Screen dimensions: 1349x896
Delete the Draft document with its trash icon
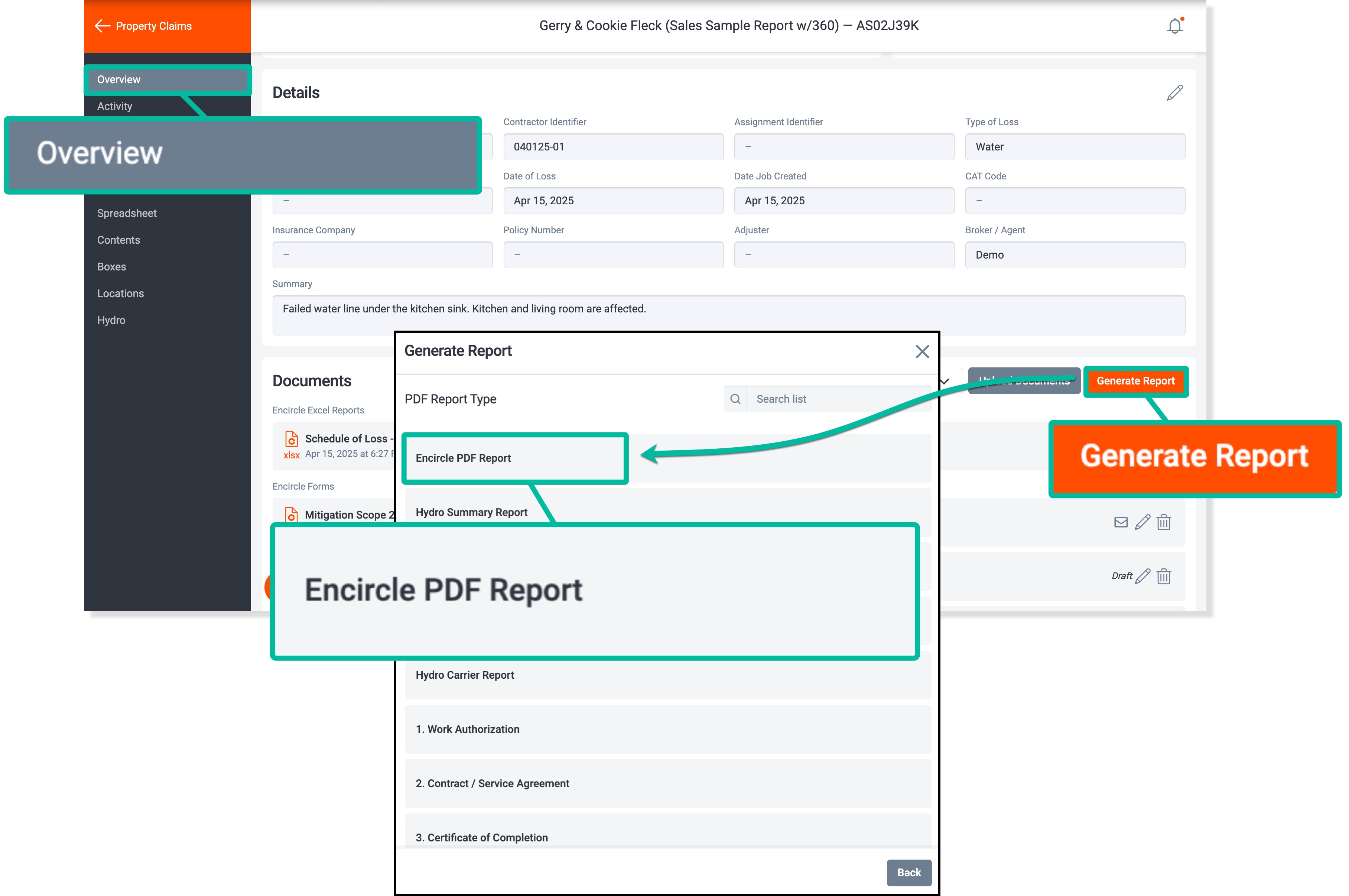[x=1164, y=576]
